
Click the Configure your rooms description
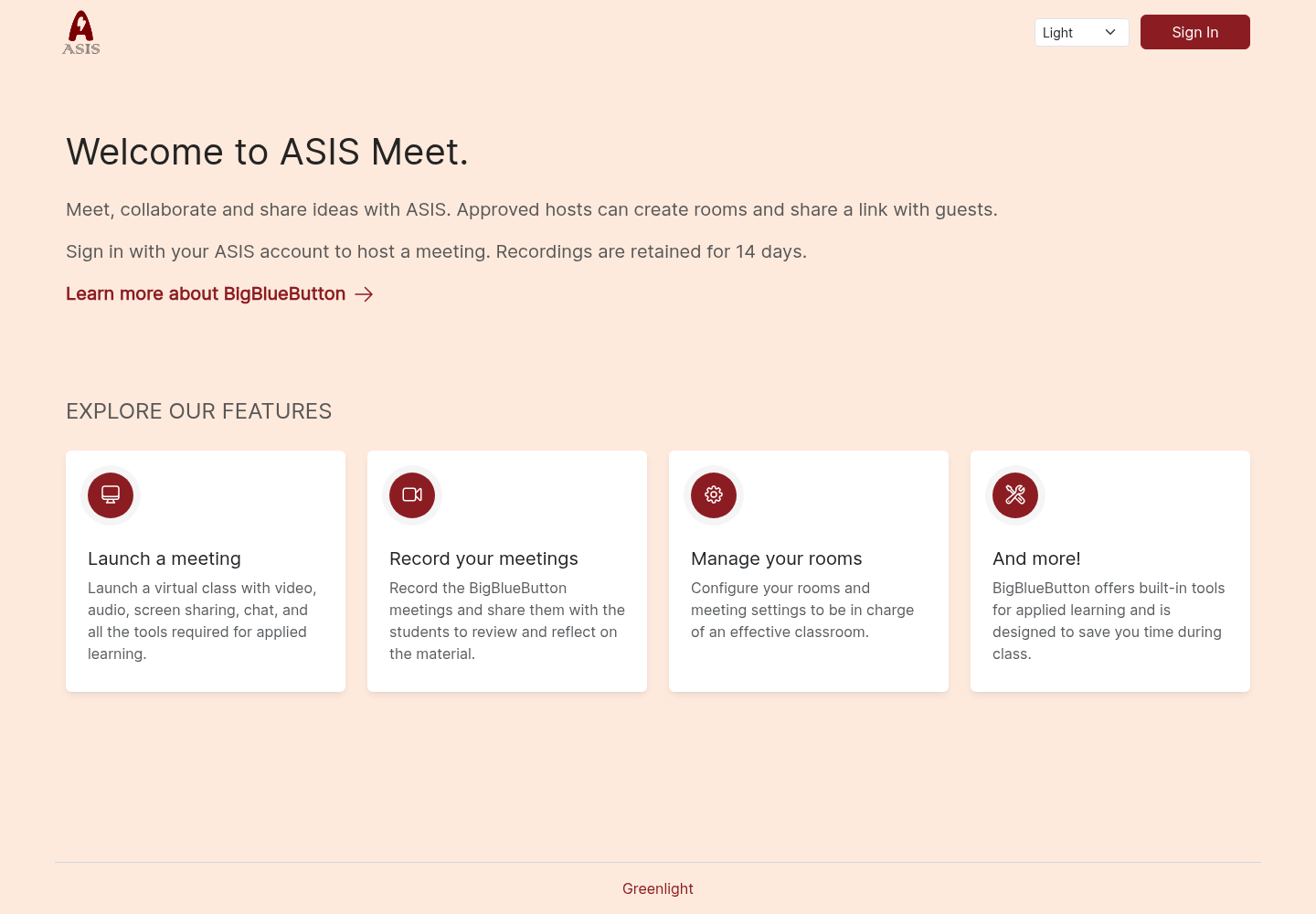[x=802, y=610]
